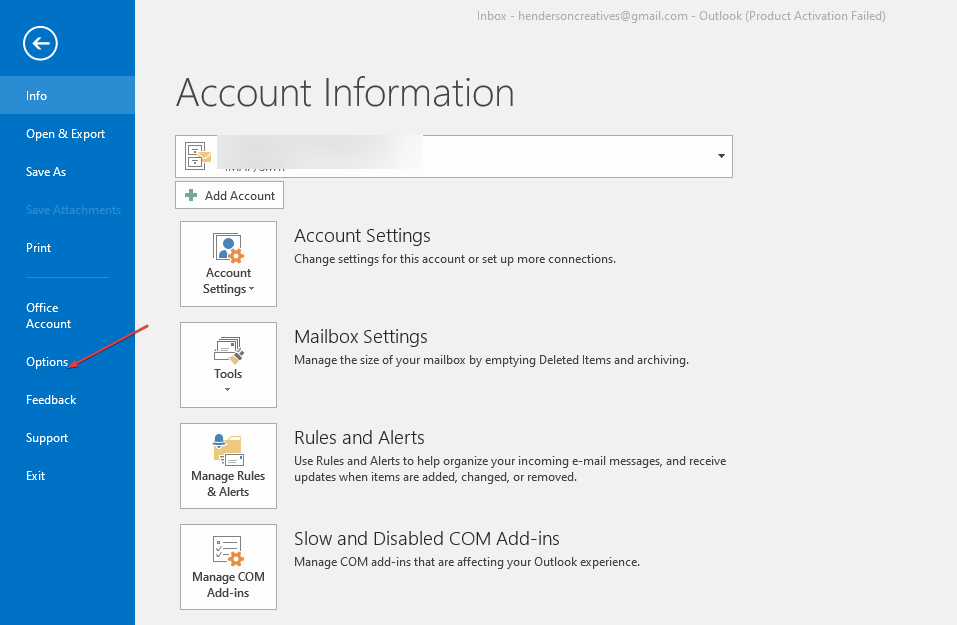Click the back arrow to leave Backstage
957x625 pixels.
click(40, 43)
